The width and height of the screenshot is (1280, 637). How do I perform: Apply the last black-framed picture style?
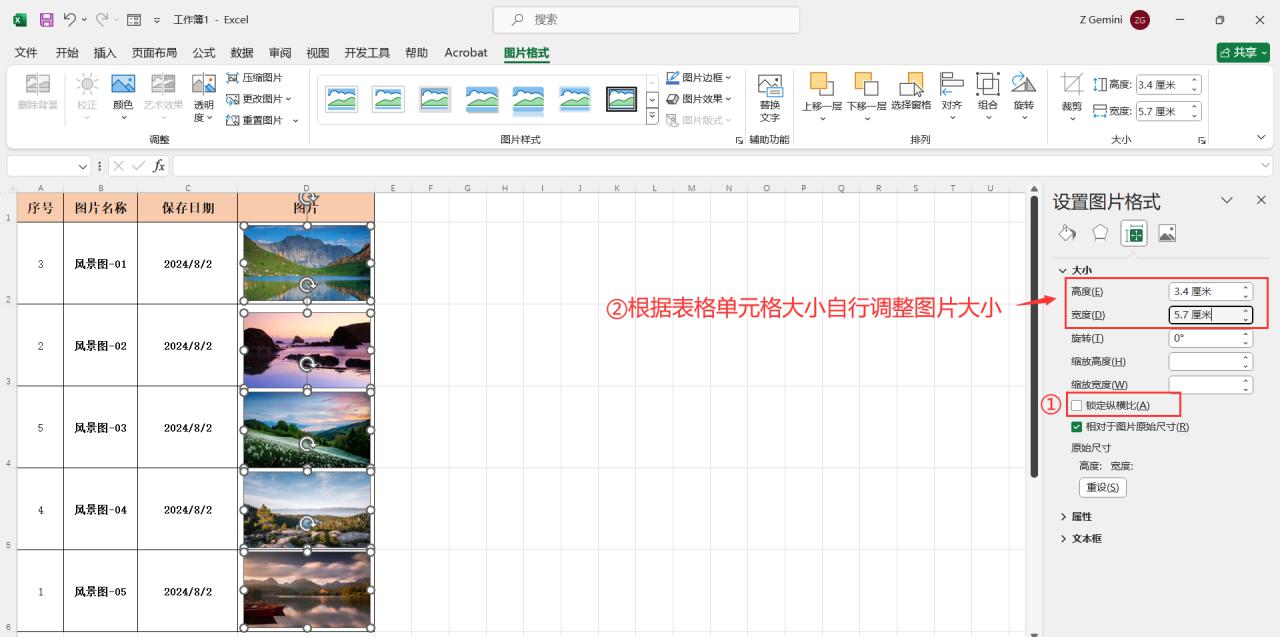click(622, 99)
